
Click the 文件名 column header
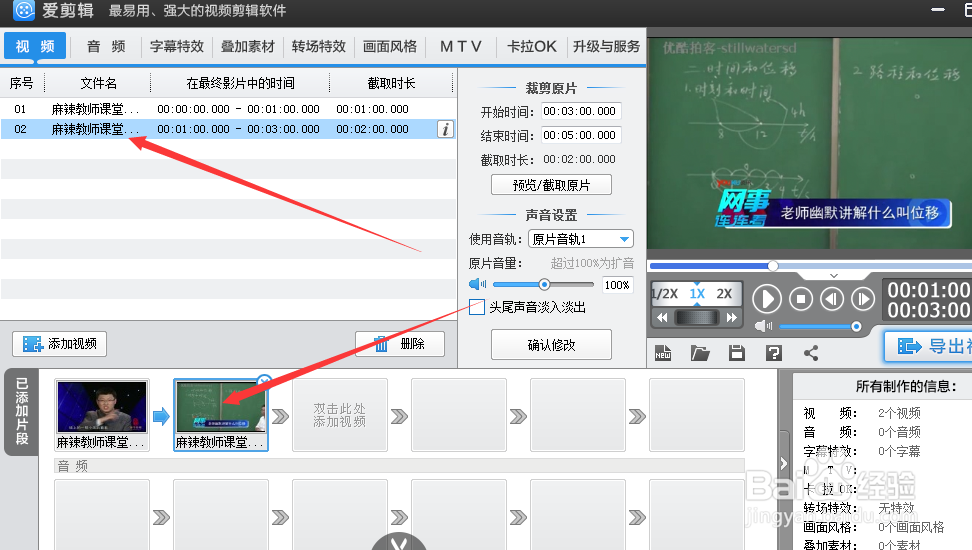pyautogui.click(x=99, y=83)
